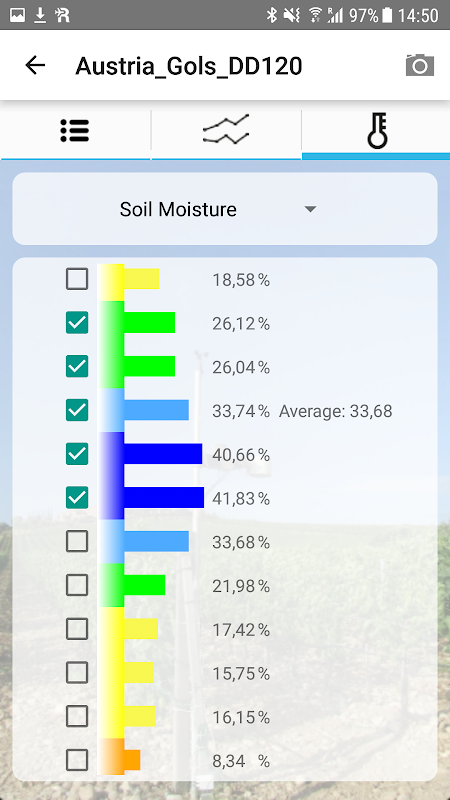Tap the downloads icon in status bar
Image resolution: width=450 pixels, height=800 pixels.
[x=39, y=15]
